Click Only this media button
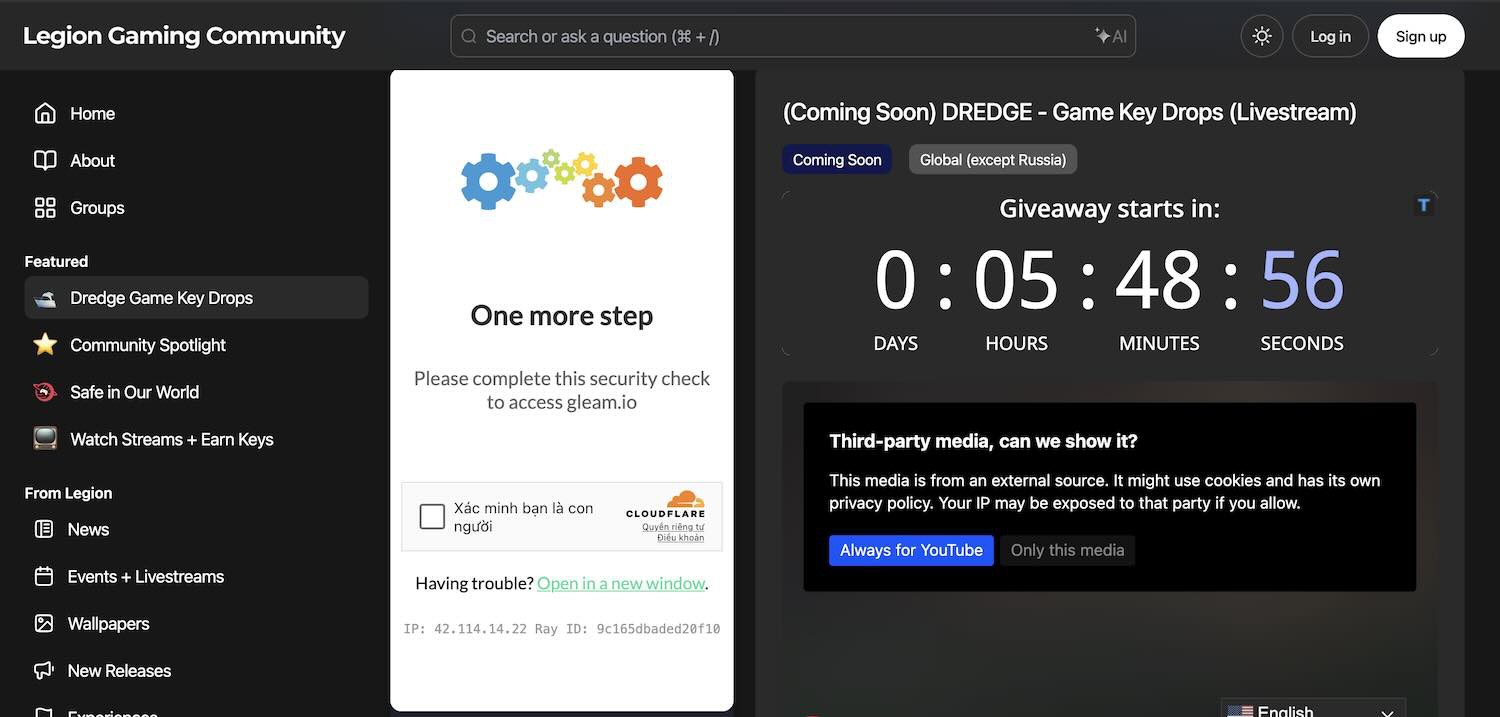Screen dimensions: 1500x717 1067,550
